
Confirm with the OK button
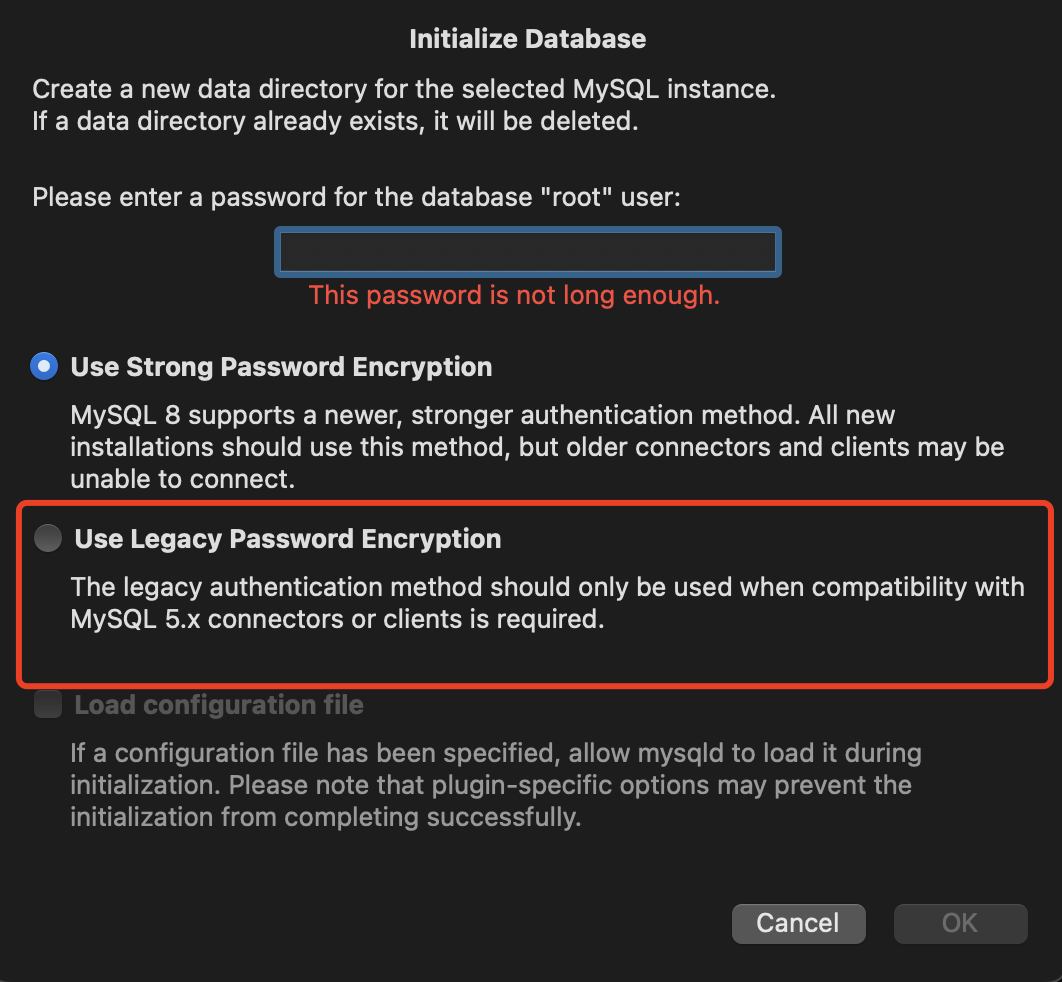coord(959,923)
